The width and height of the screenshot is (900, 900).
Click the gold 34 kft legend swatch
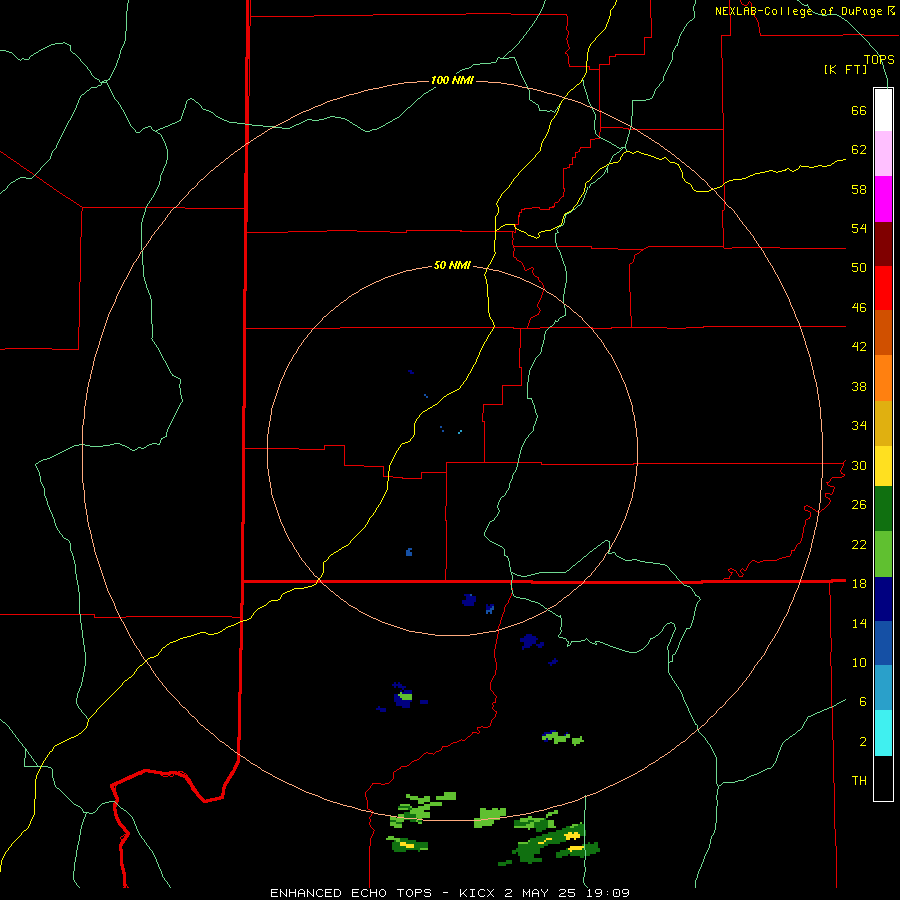coord(883,424)
